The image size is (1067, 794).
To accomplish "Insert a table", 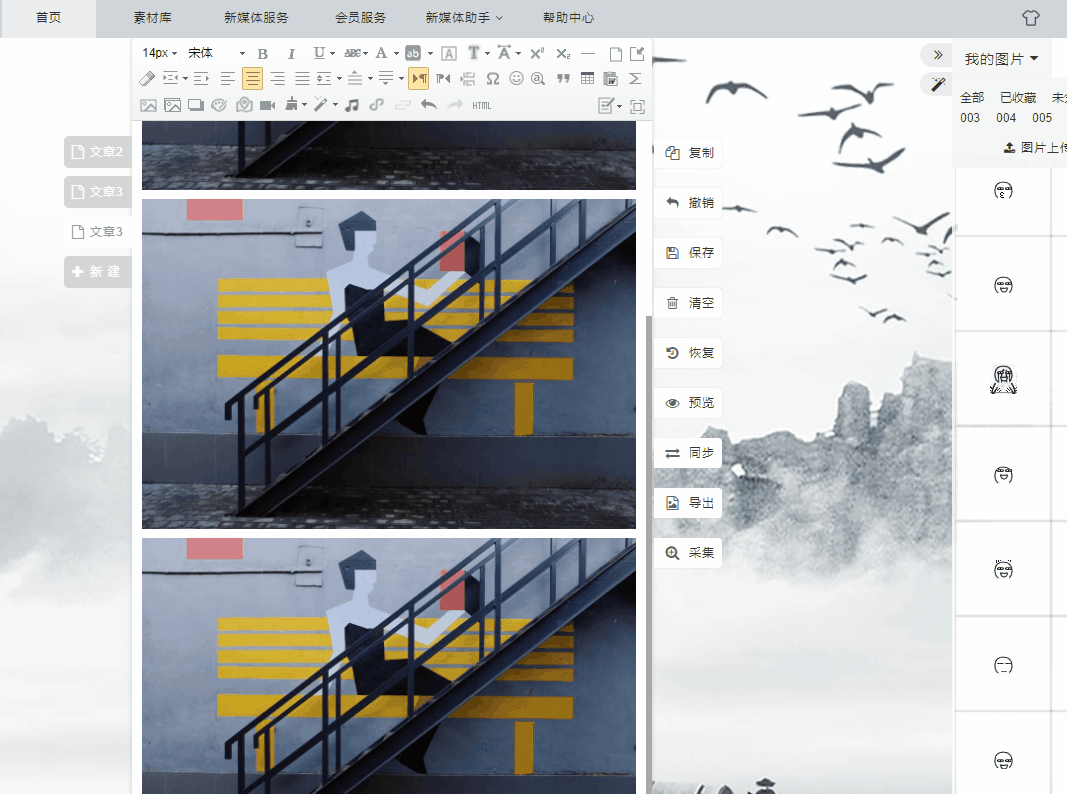I will (x=587, y=79).
